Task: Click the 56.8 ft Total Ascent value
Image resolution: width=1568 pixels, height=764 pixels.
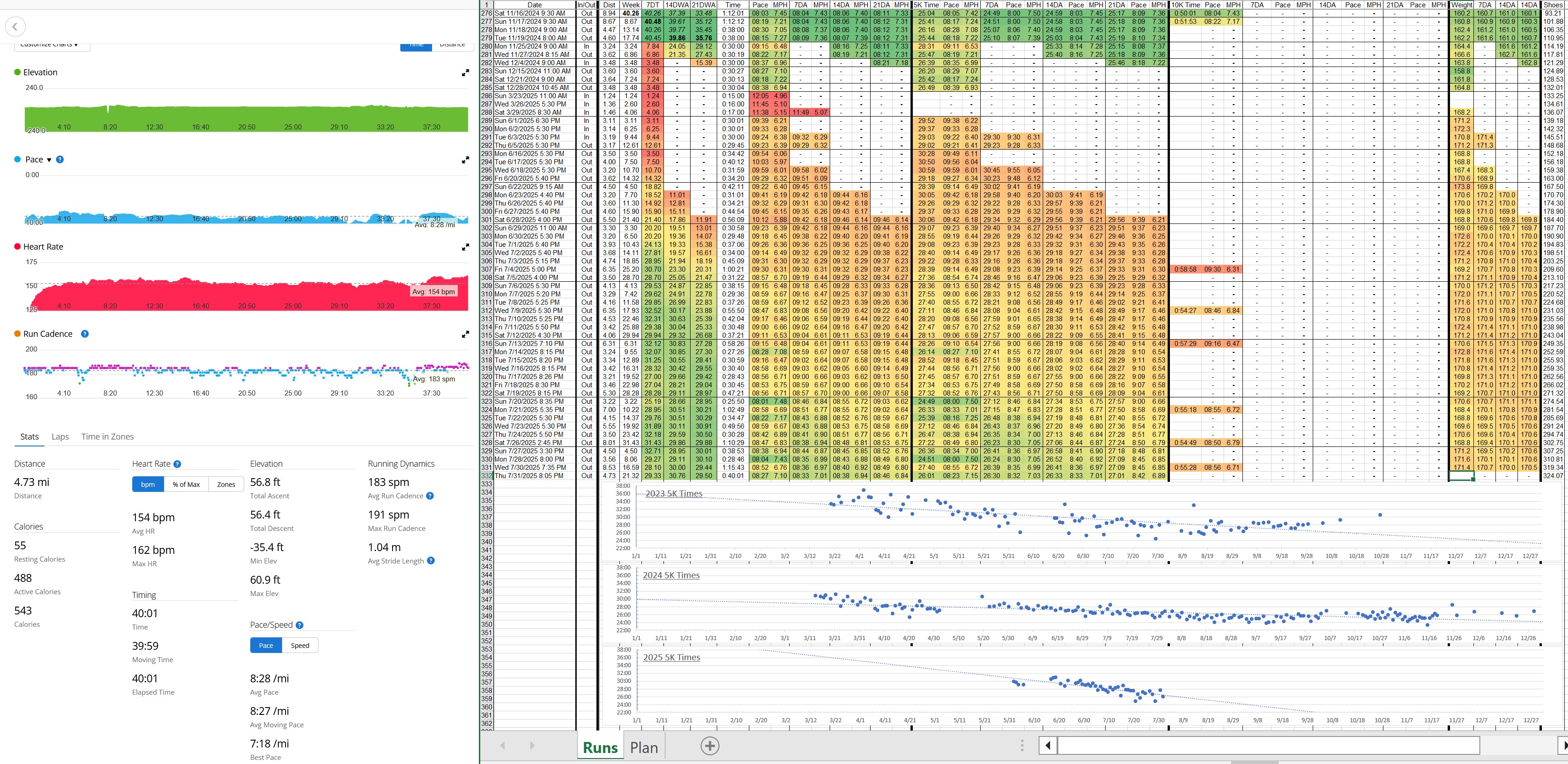Action: pos(265,482)
